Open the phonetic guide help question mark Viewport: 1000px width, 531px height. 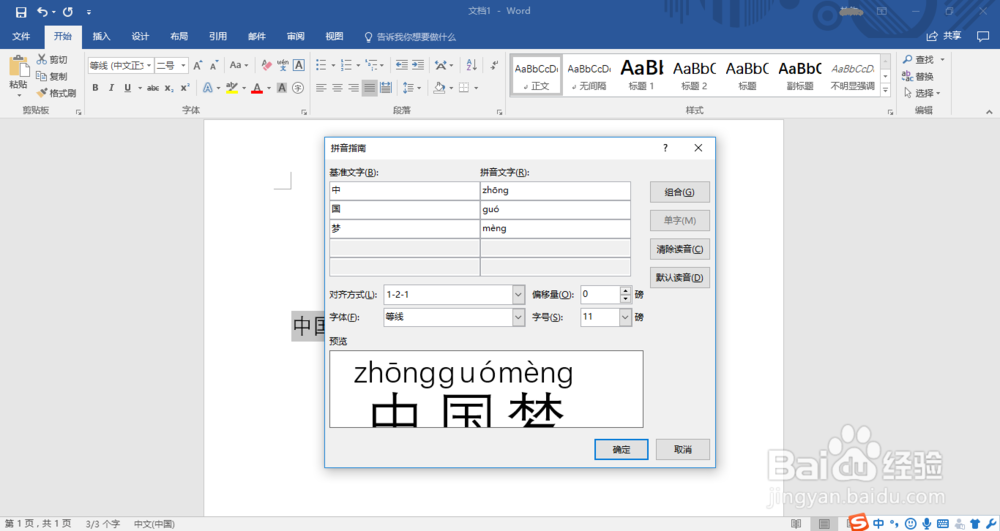click(x=665, y=148)
